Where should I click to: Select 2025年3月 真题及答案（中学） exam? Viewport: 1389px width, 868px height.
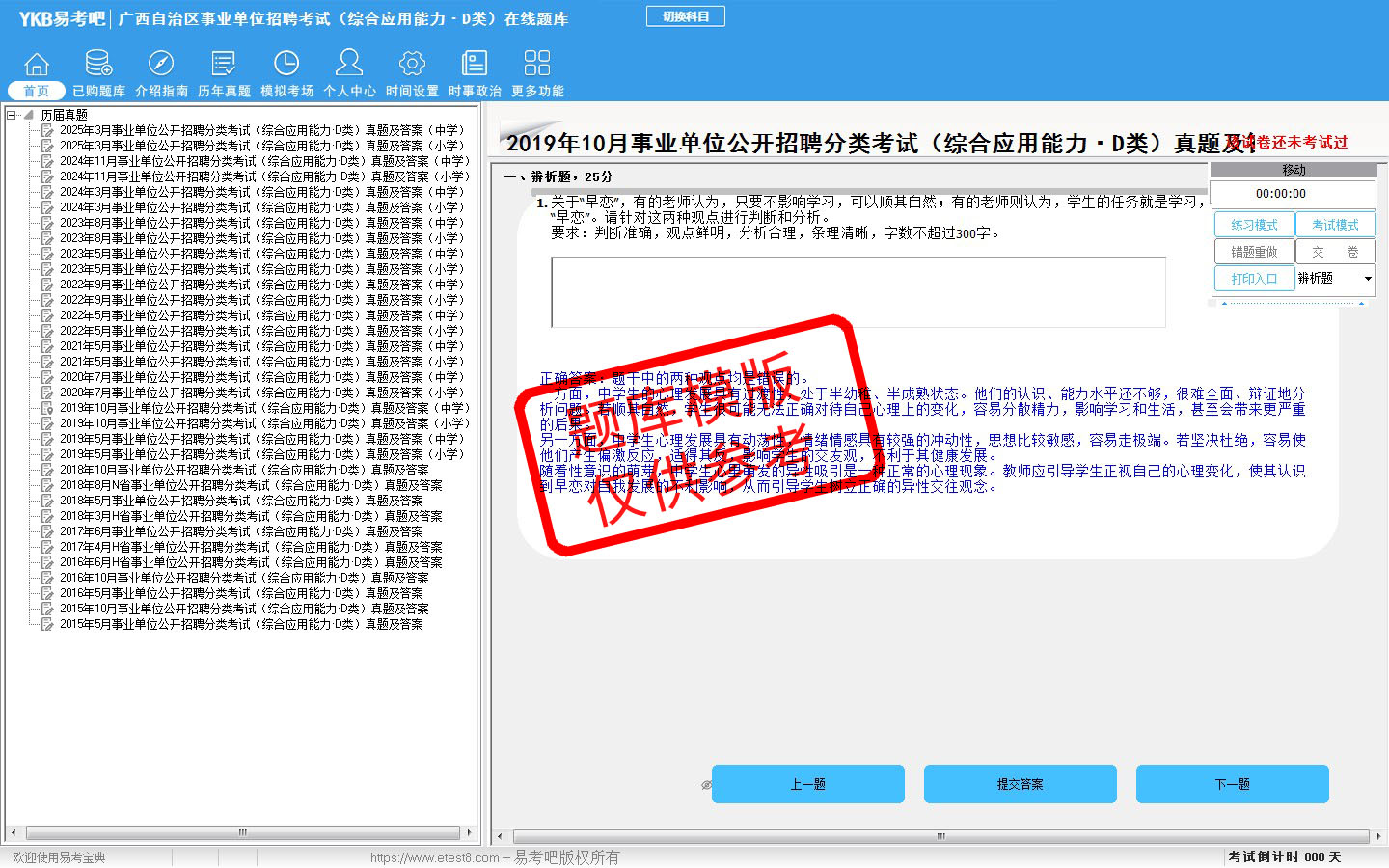pyautogui.click(x=261, y=130)
